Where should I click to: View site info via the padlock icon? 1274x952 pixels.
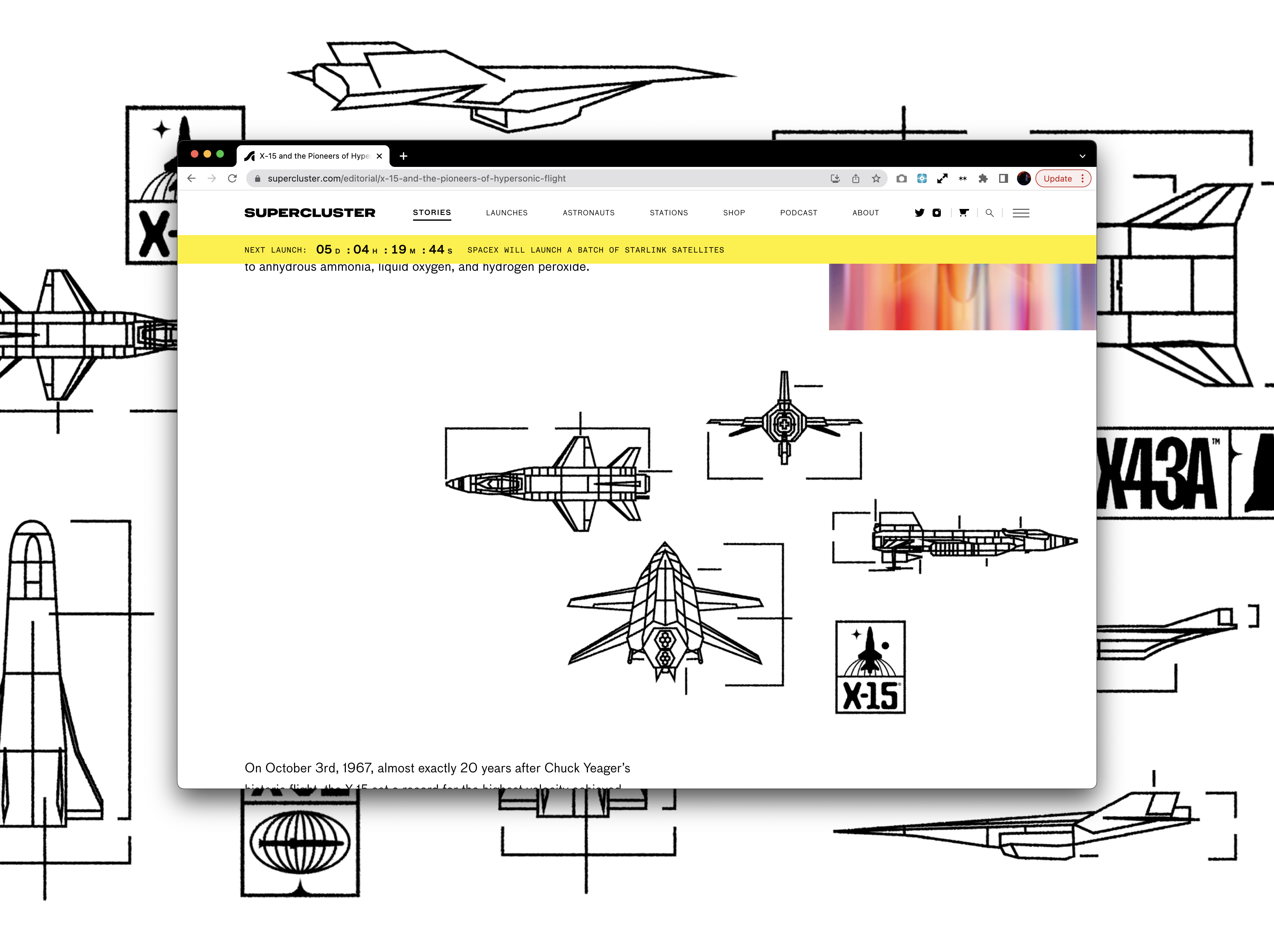tap(257, 179)
